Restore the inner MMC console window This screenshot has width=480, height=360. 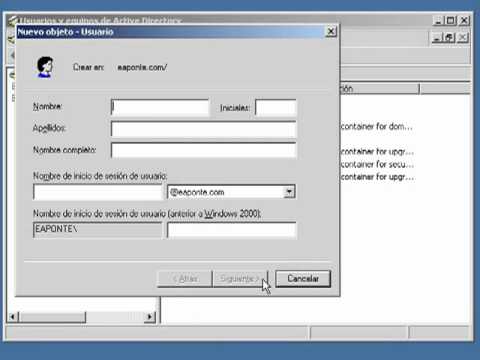pos(450,38)
